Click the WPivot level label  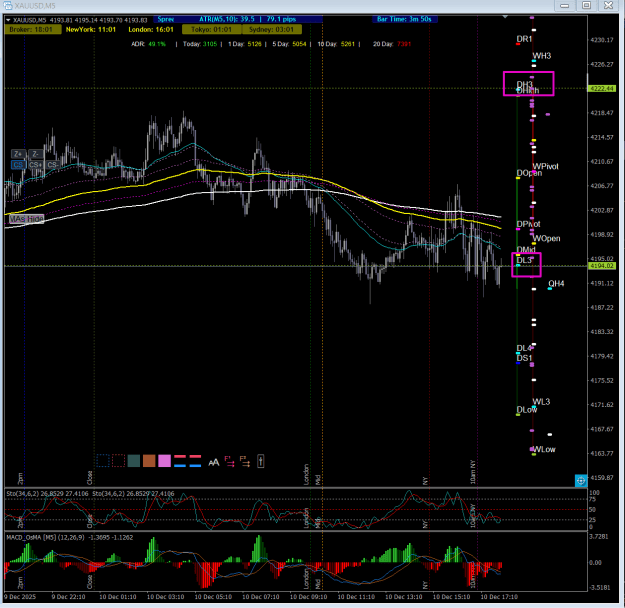[x=546, y=166]
